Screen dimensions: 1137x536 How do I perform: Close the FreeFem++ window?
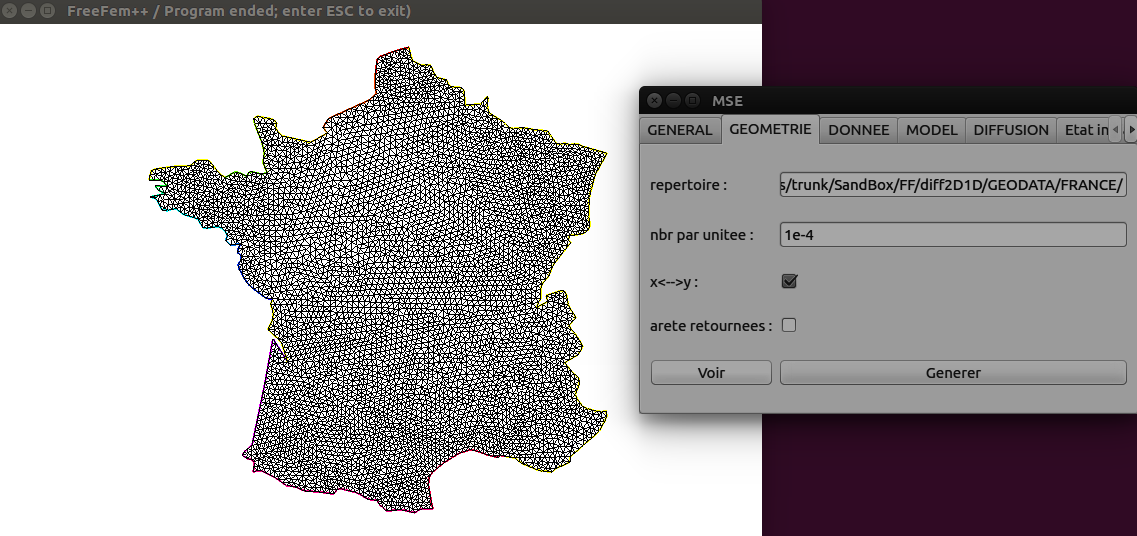pos(9,11)
